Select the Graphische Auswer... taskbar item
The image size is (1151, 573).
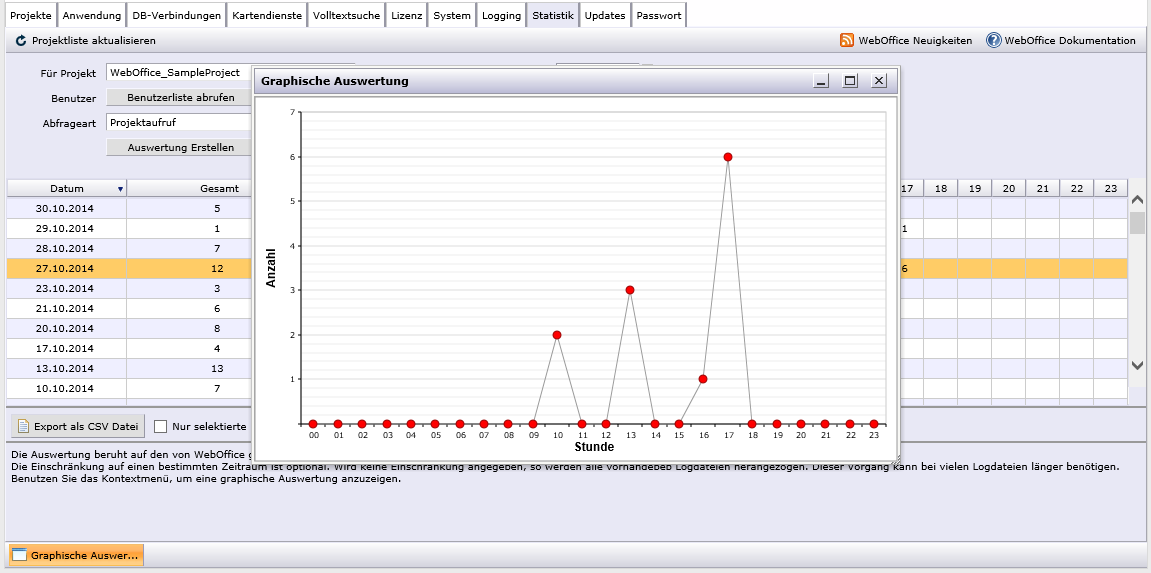(76, 555)
